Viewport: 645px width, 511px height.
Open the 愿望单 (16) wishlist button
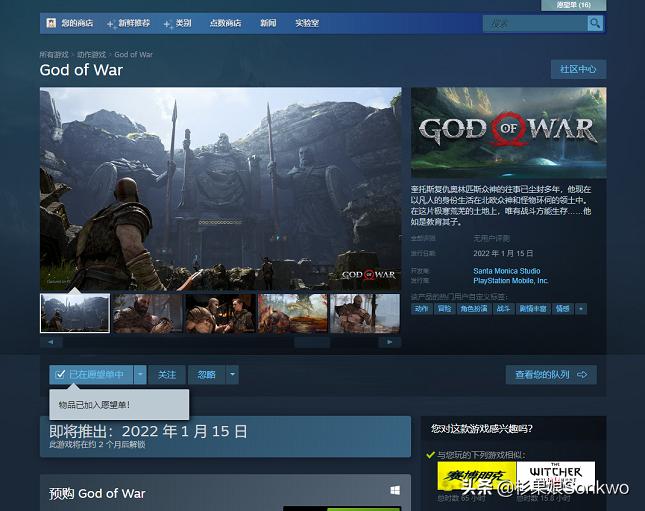(573, 5)
